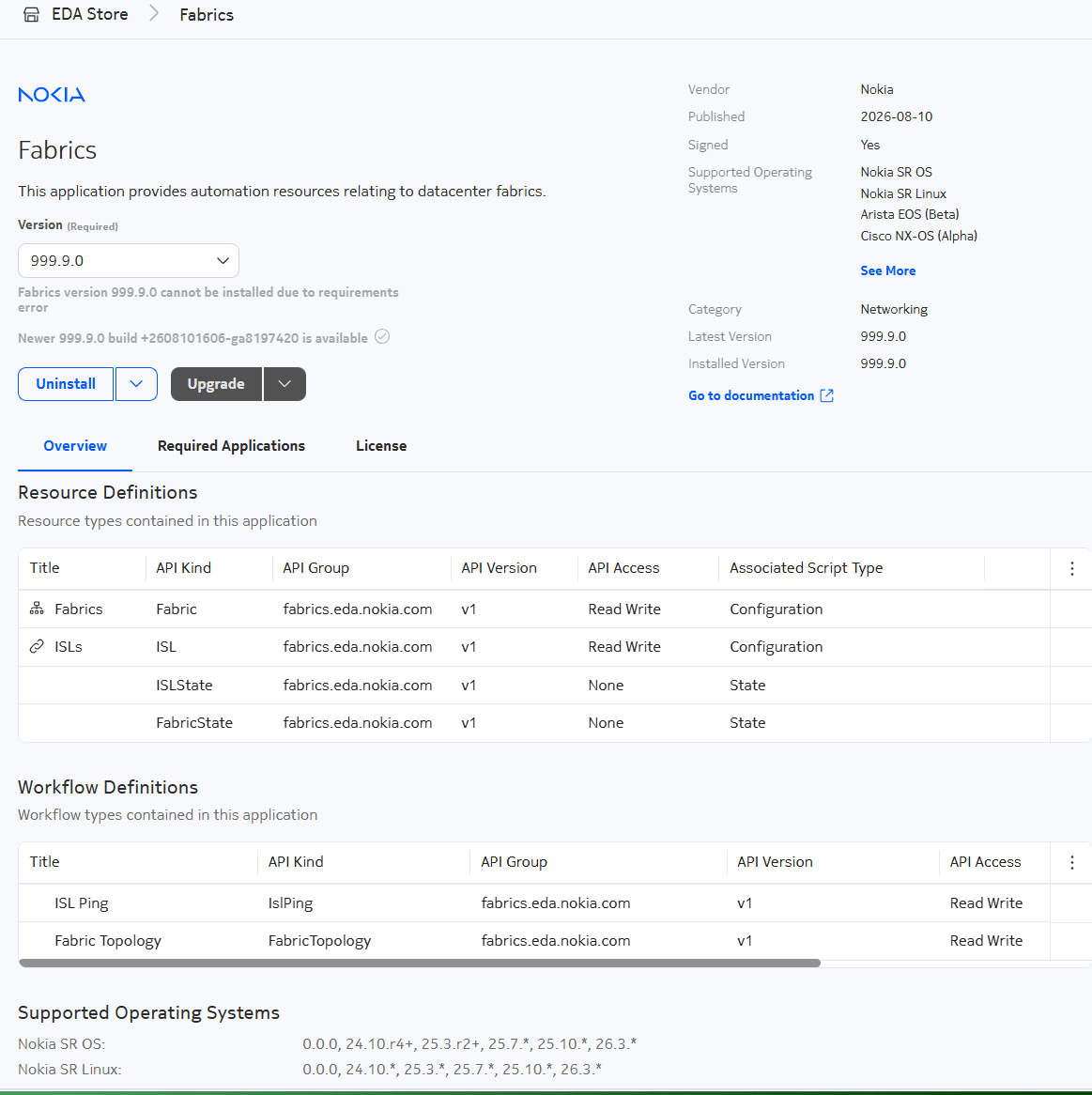The image size is (1092, 1095).
Task: Click See More operating systems link
Action: [x=888, y=271]
